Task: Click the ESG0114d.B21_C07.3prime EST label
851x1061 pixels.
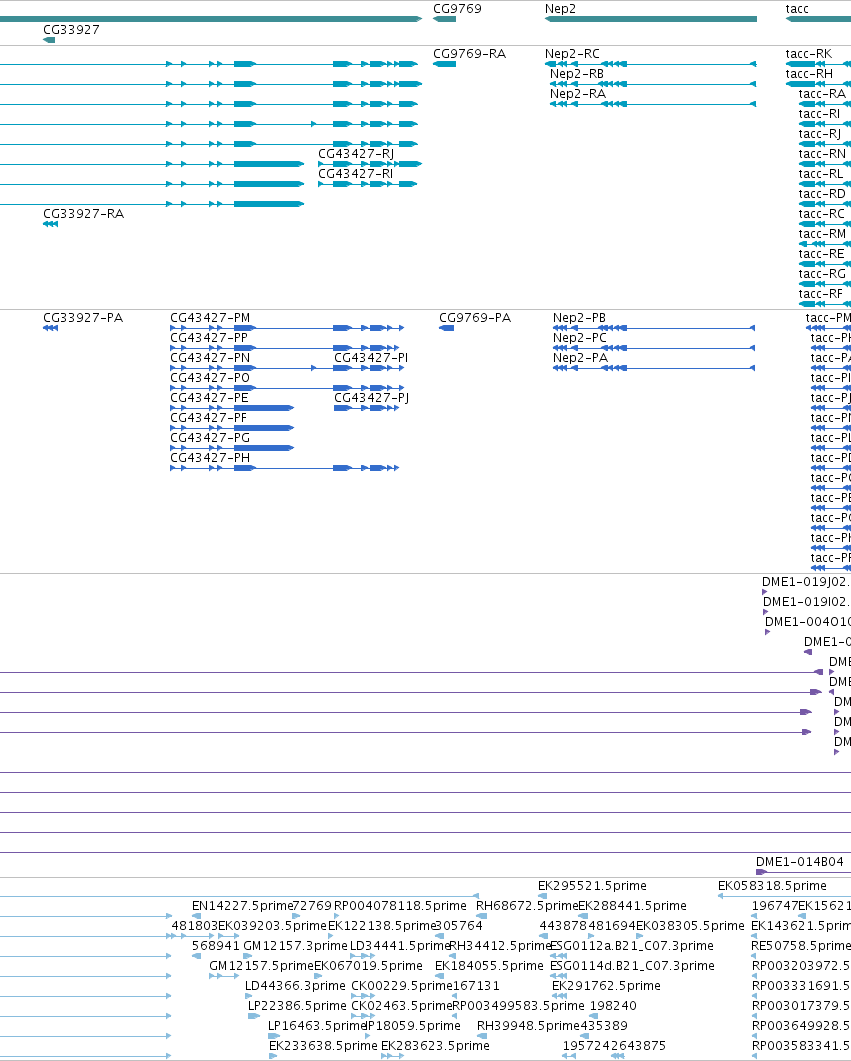Action: (x=632, y=966)
